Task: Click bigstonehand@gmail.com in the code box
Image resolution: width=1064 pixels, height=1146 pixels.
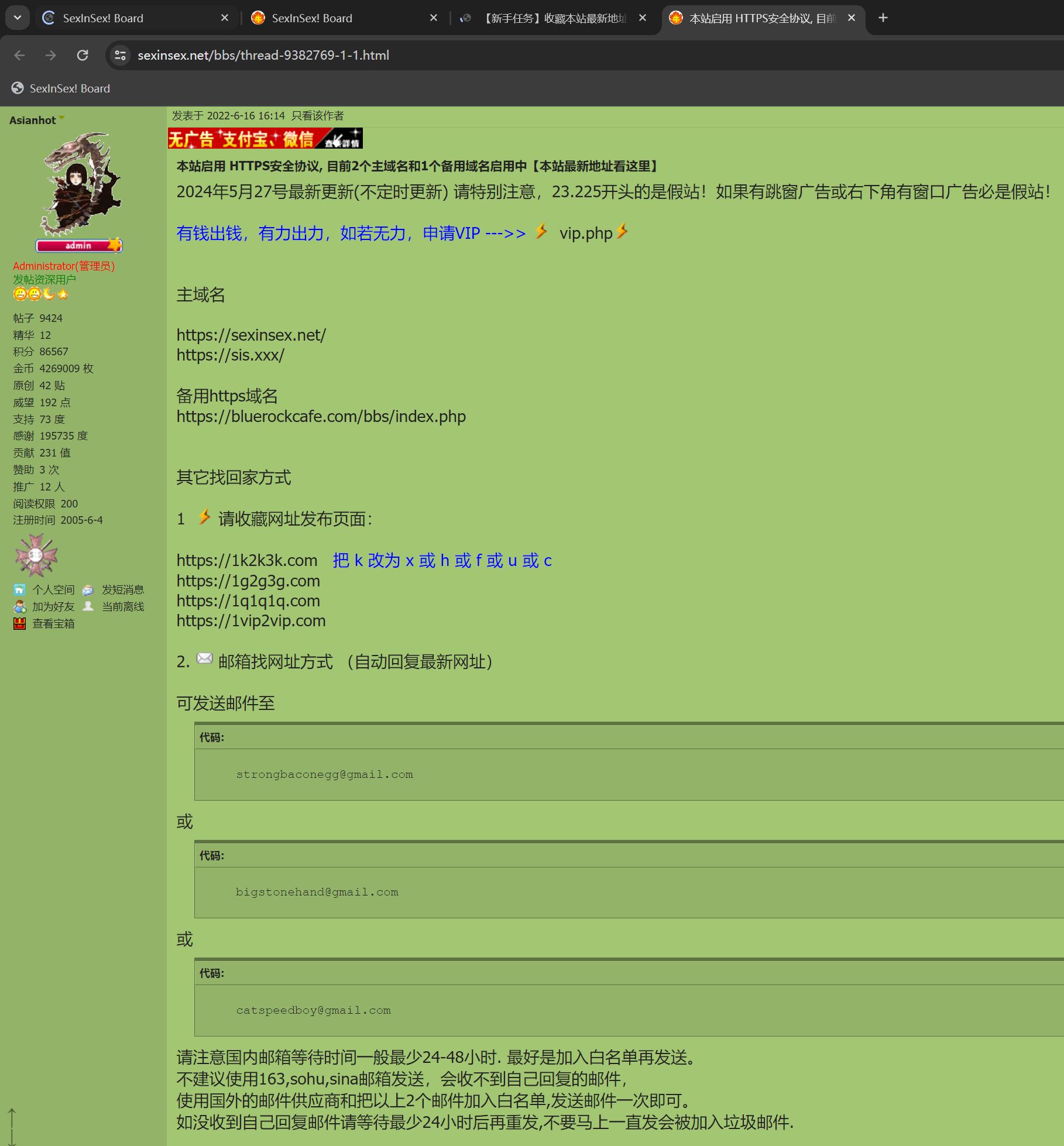Action: (317, 892)
